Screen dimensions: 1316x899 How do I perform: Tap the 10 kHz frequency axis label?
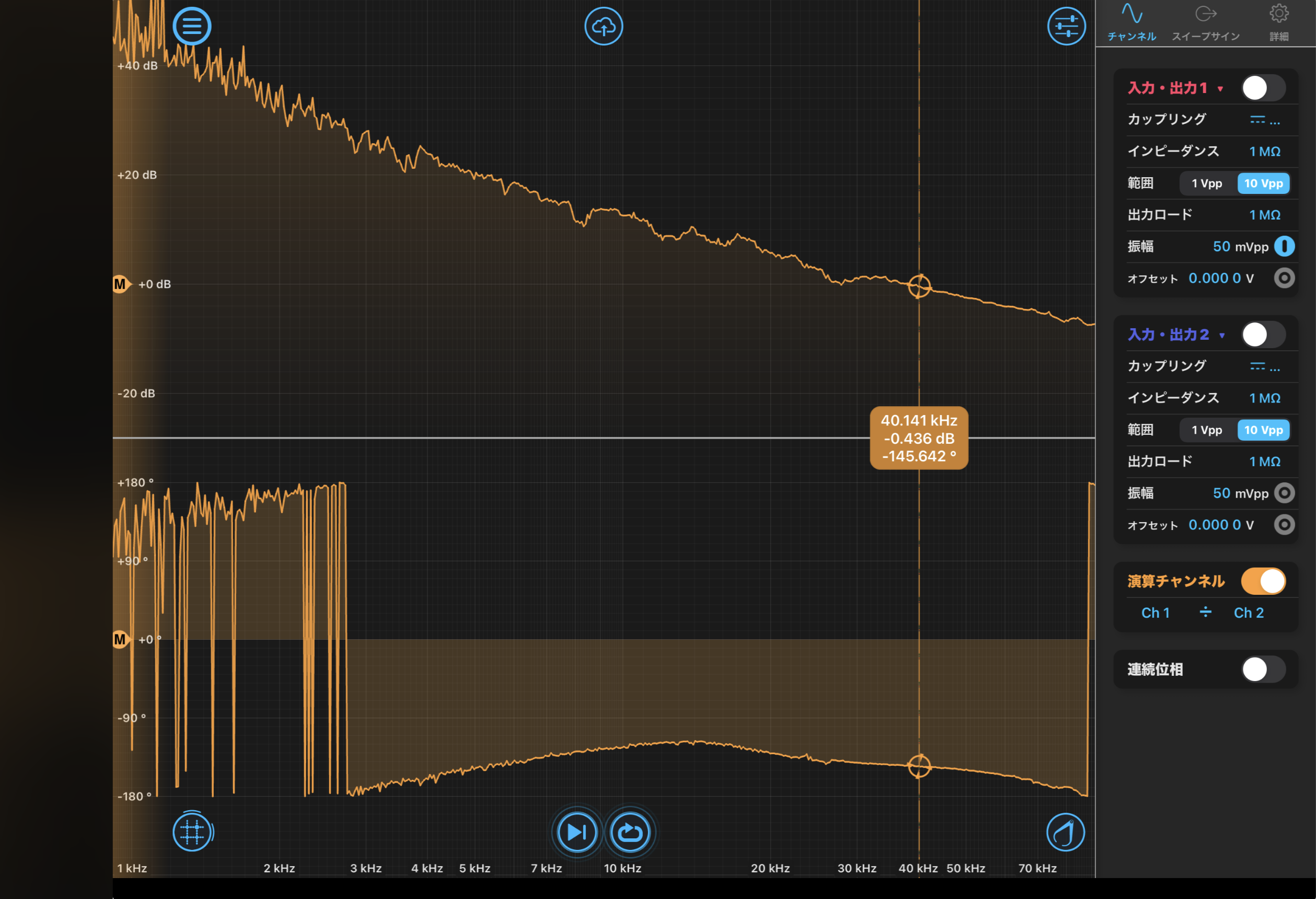coord(622,868)
